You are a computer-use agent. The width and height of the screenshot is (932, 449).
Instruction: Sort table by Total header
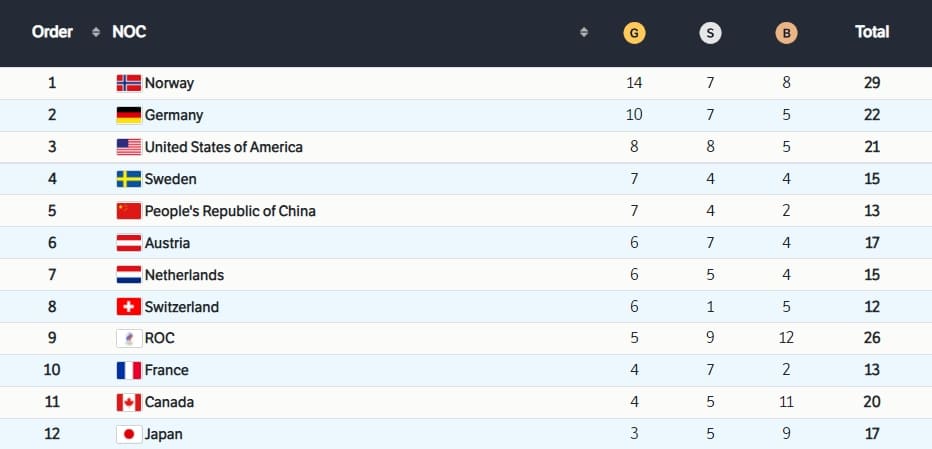[872, 32]
